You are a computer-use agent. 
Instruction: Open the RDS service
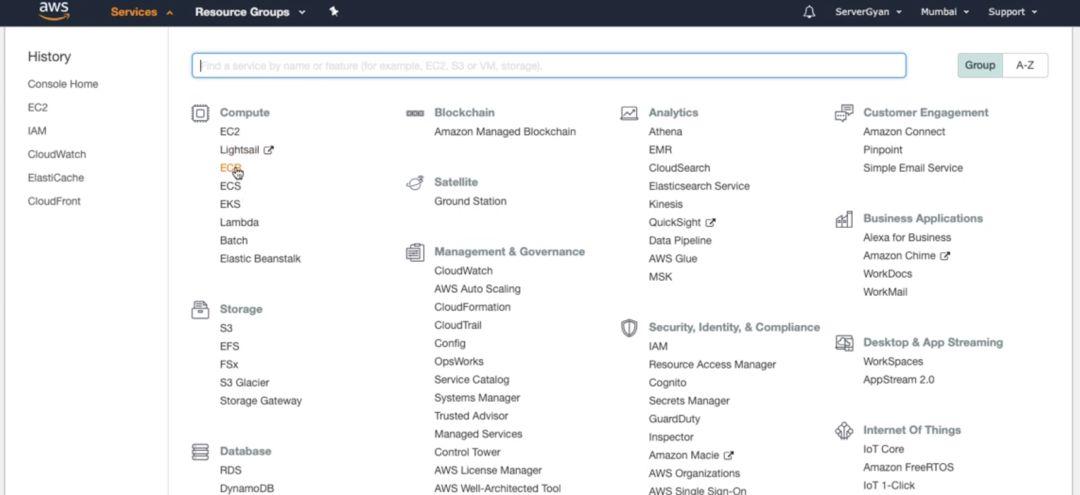point(231,470)
